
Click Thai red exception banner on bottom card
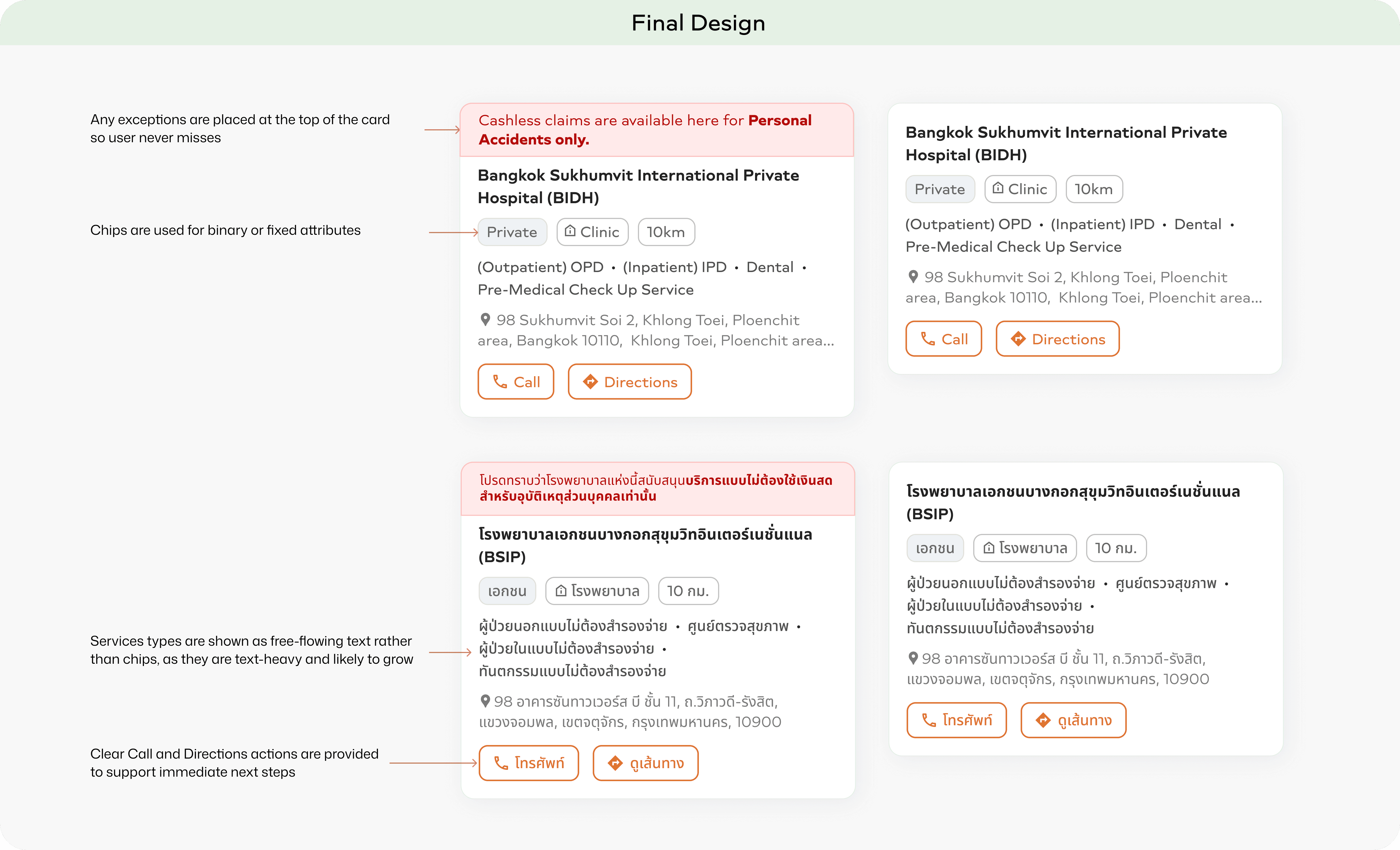[657, 488]
